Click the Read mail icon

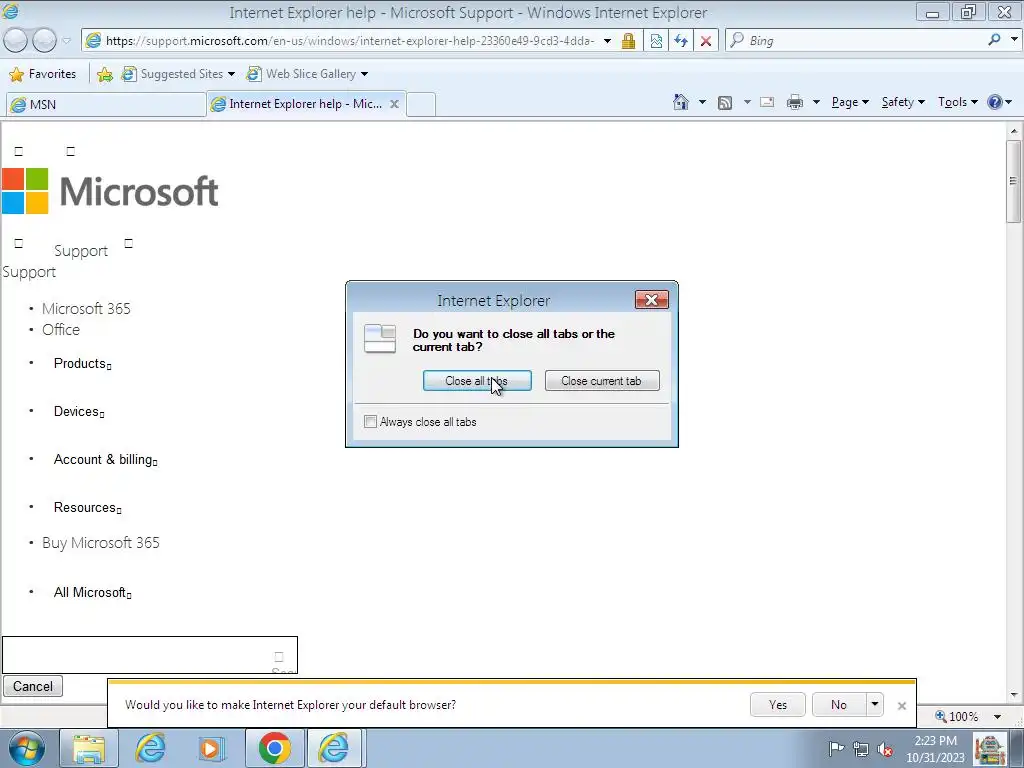(767, 102)
